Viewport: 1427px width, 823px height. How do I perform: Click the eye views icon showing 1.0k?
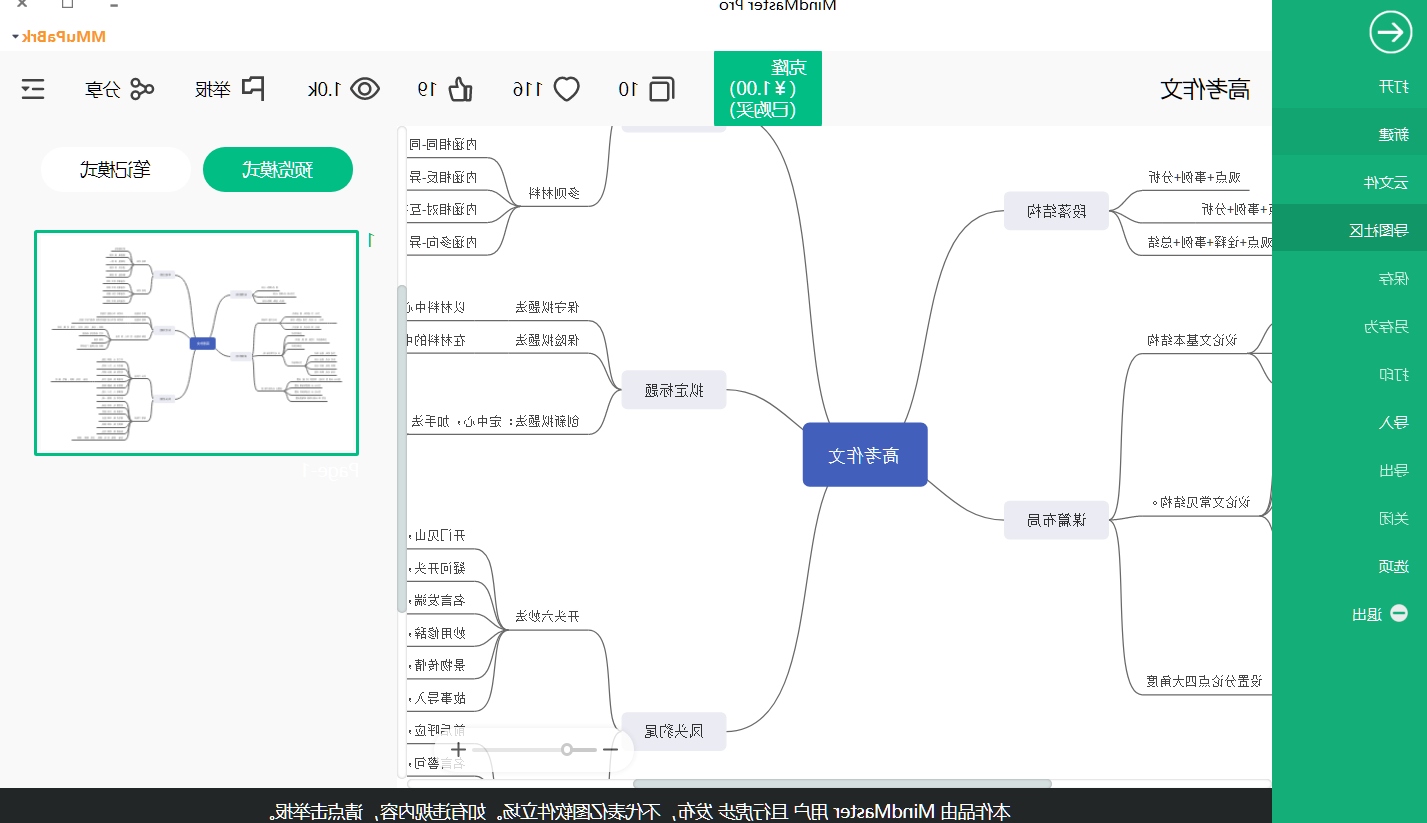[x=365, y=89]
